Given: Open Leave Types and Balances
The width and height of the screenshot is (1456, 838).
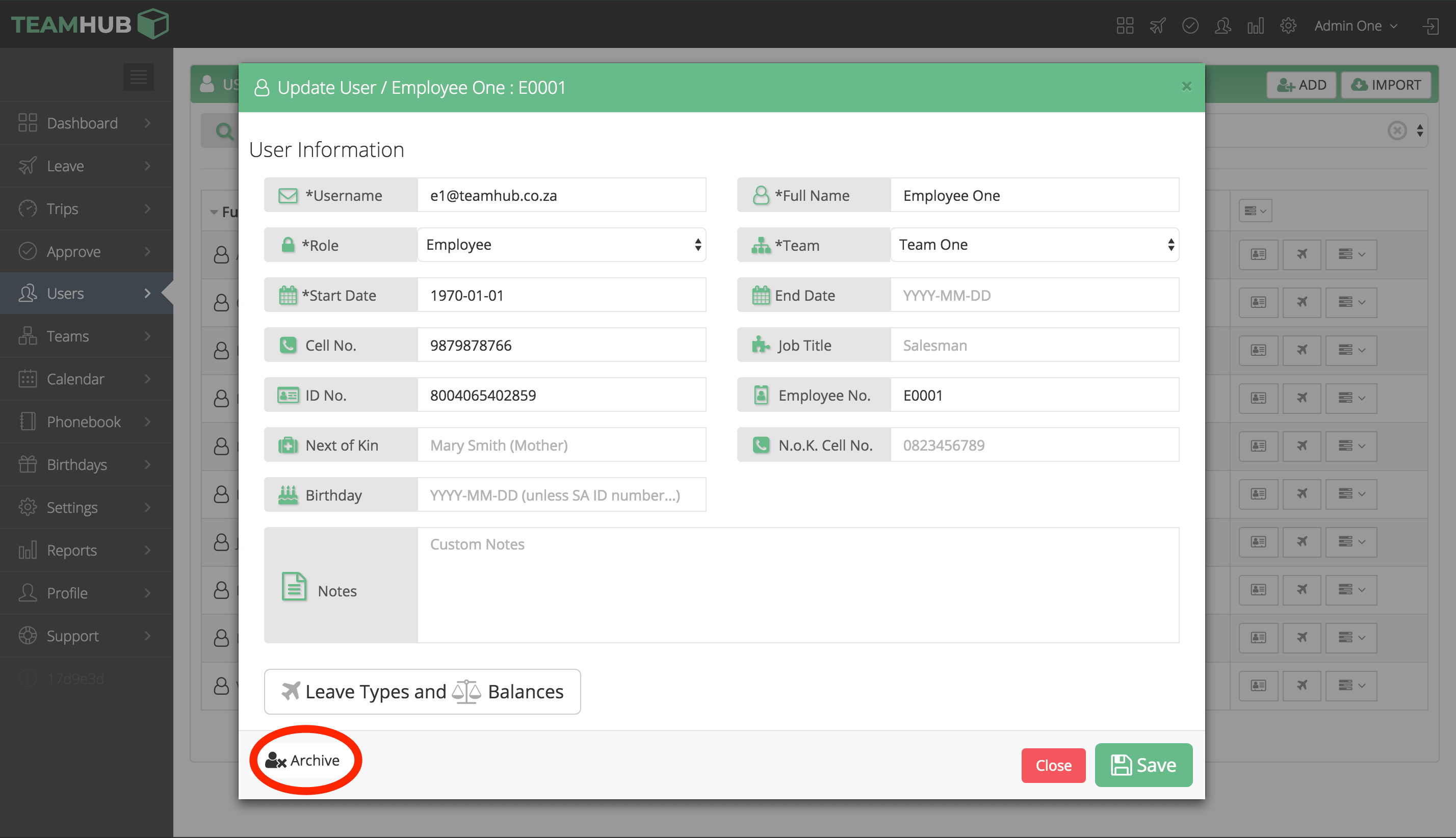Looking at the screenshot, I should [x=422, y=691].
